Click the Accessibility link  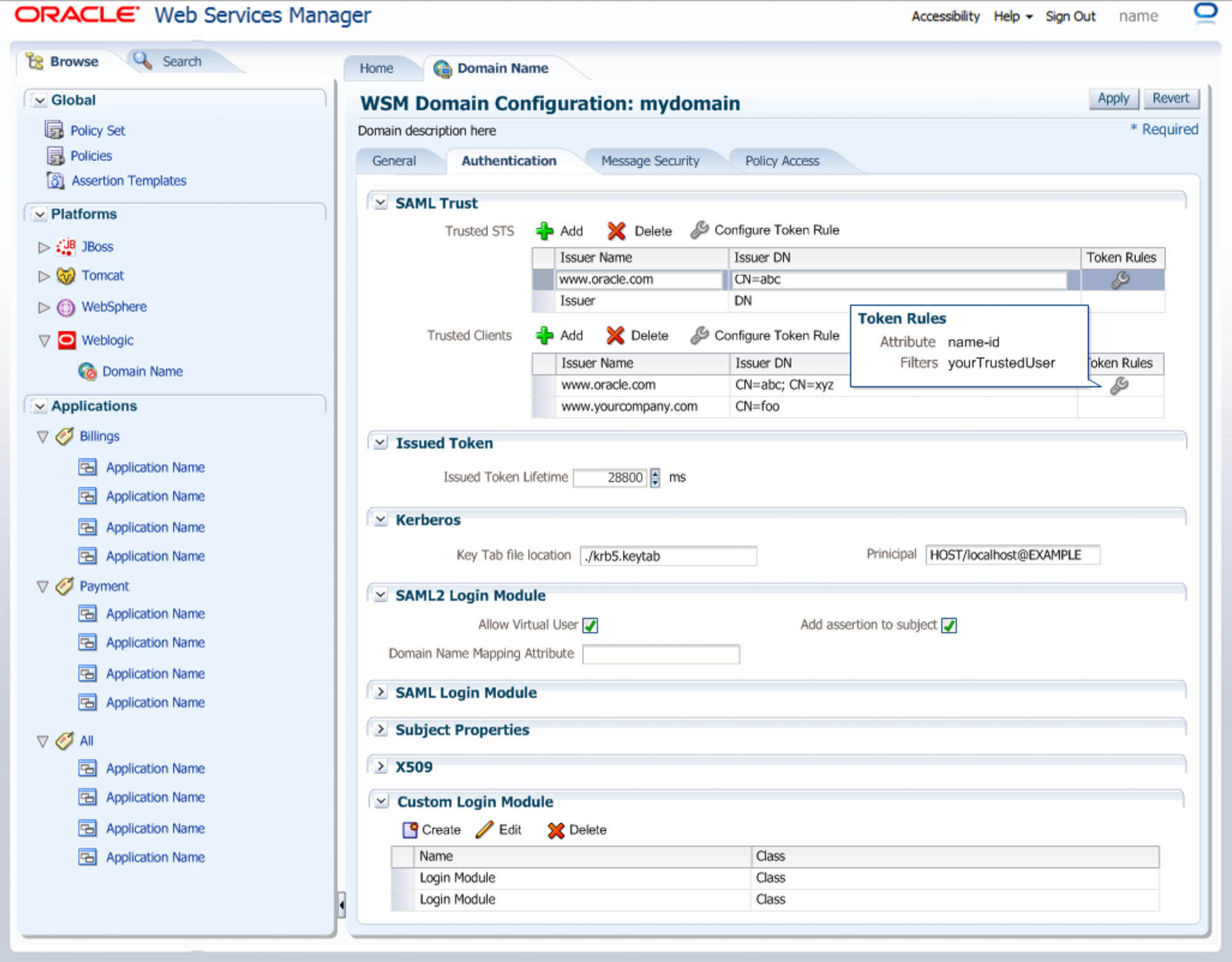945,16
